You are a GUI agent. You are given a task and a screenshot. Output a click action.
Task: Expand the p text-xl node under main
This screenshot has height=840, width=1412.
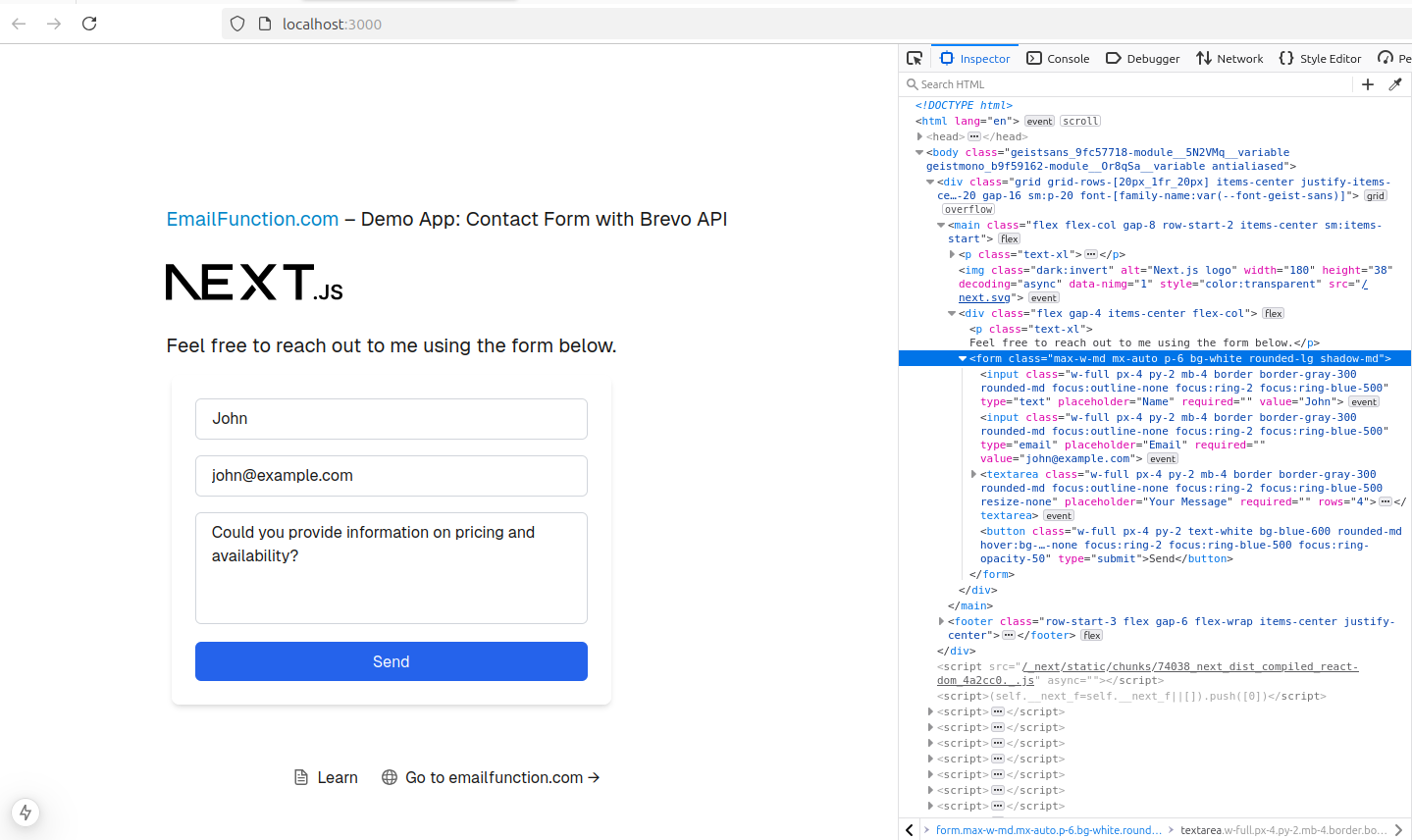pyautogui.click(x=952, y=254)
